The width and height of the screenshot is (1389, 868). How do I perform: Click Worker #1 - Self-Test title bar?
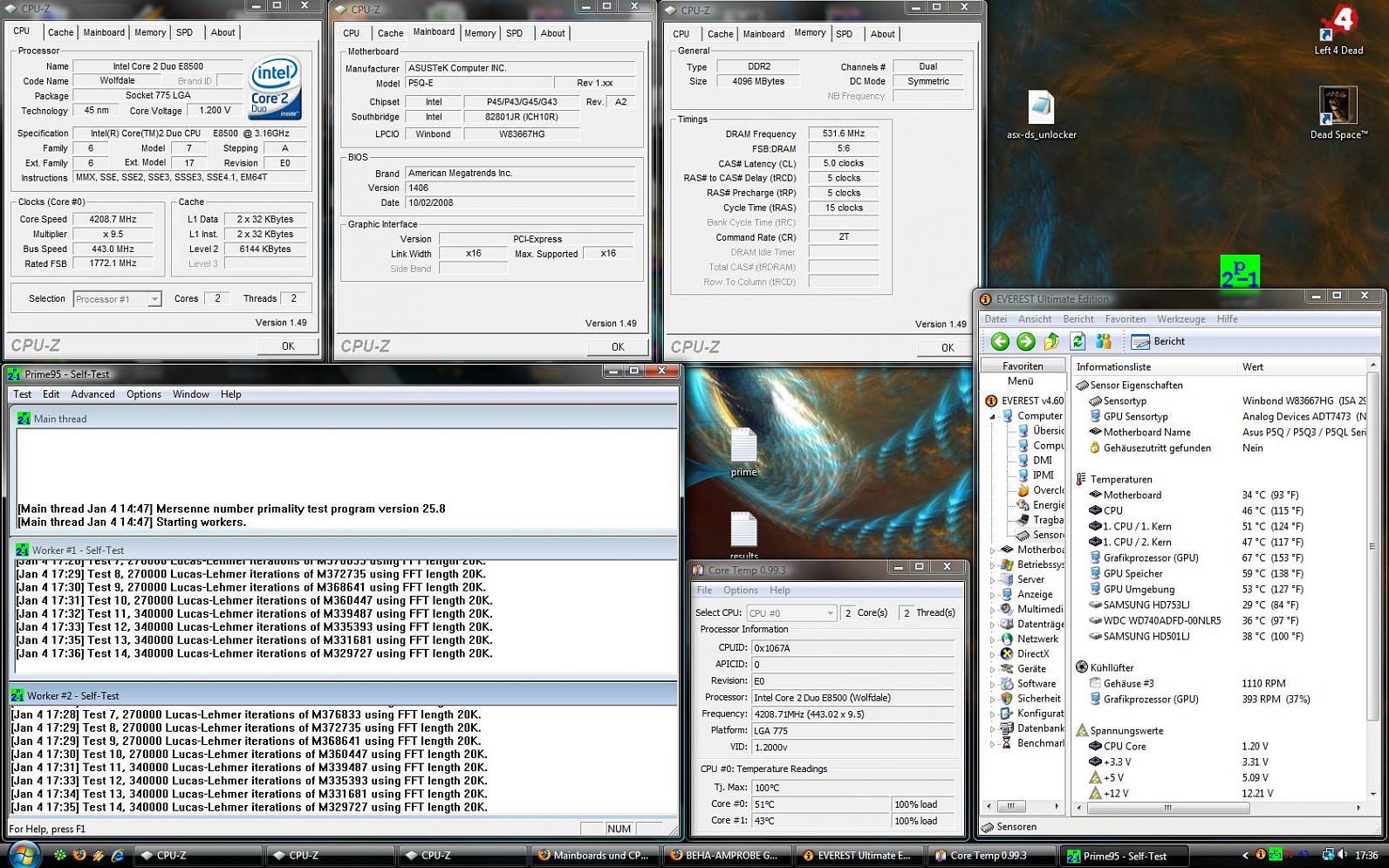pyautogui.click(x=344, y=550)
